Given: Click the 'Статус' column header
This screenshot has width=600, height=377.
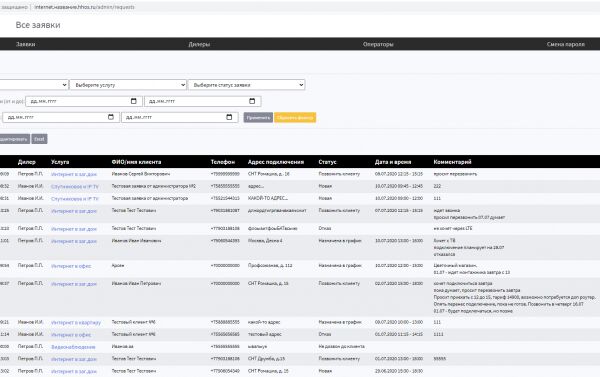Looking at the screenshot, I should click(327, 162).
